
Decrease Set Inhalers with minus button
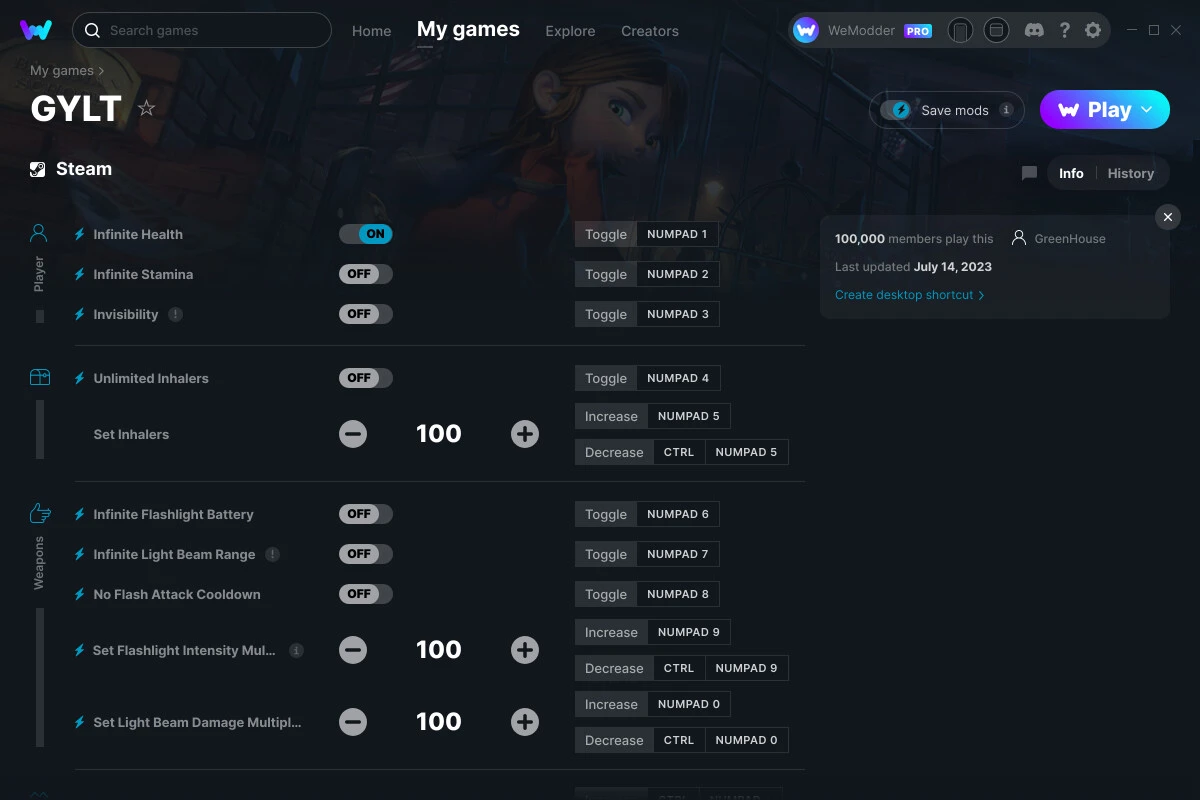[x=353, y=434]
